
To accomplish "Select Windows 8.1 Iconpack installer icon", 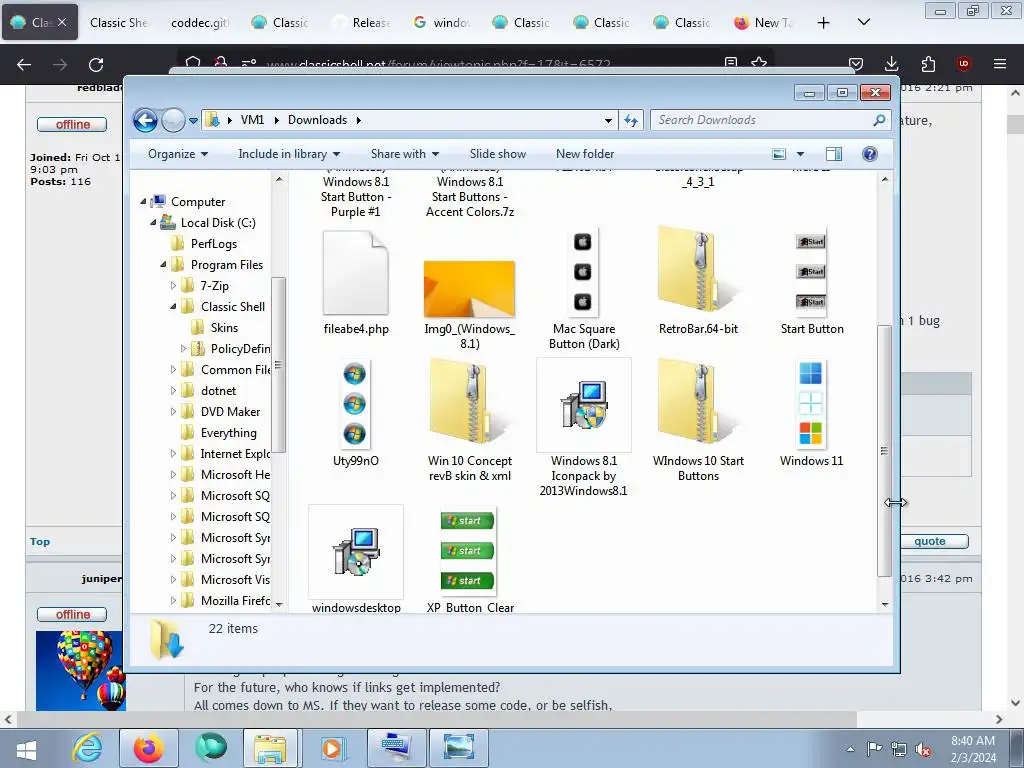I will [584, 405].
